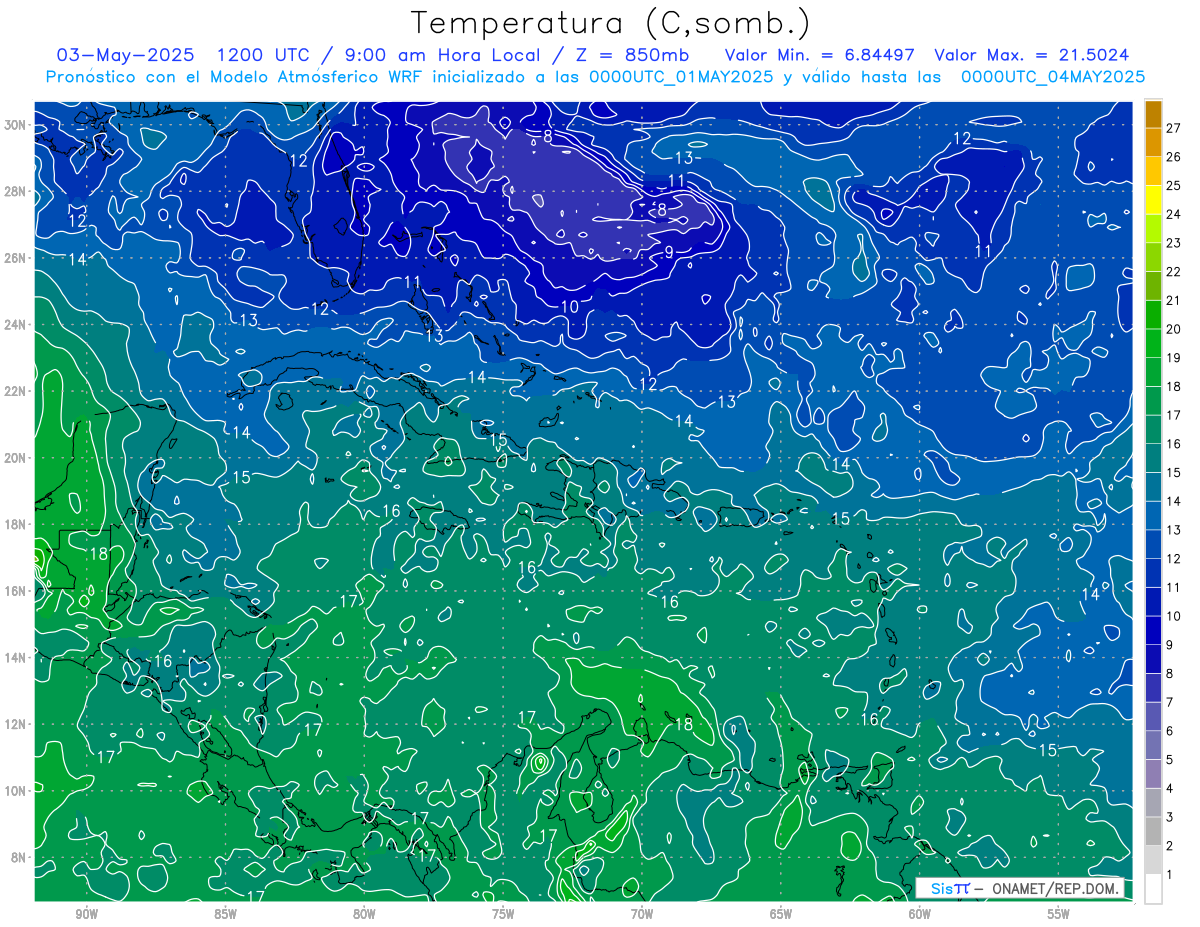Click the legend scale value '26'
Viewport: 1200px width, 927px height.
tap(1173, 157)
